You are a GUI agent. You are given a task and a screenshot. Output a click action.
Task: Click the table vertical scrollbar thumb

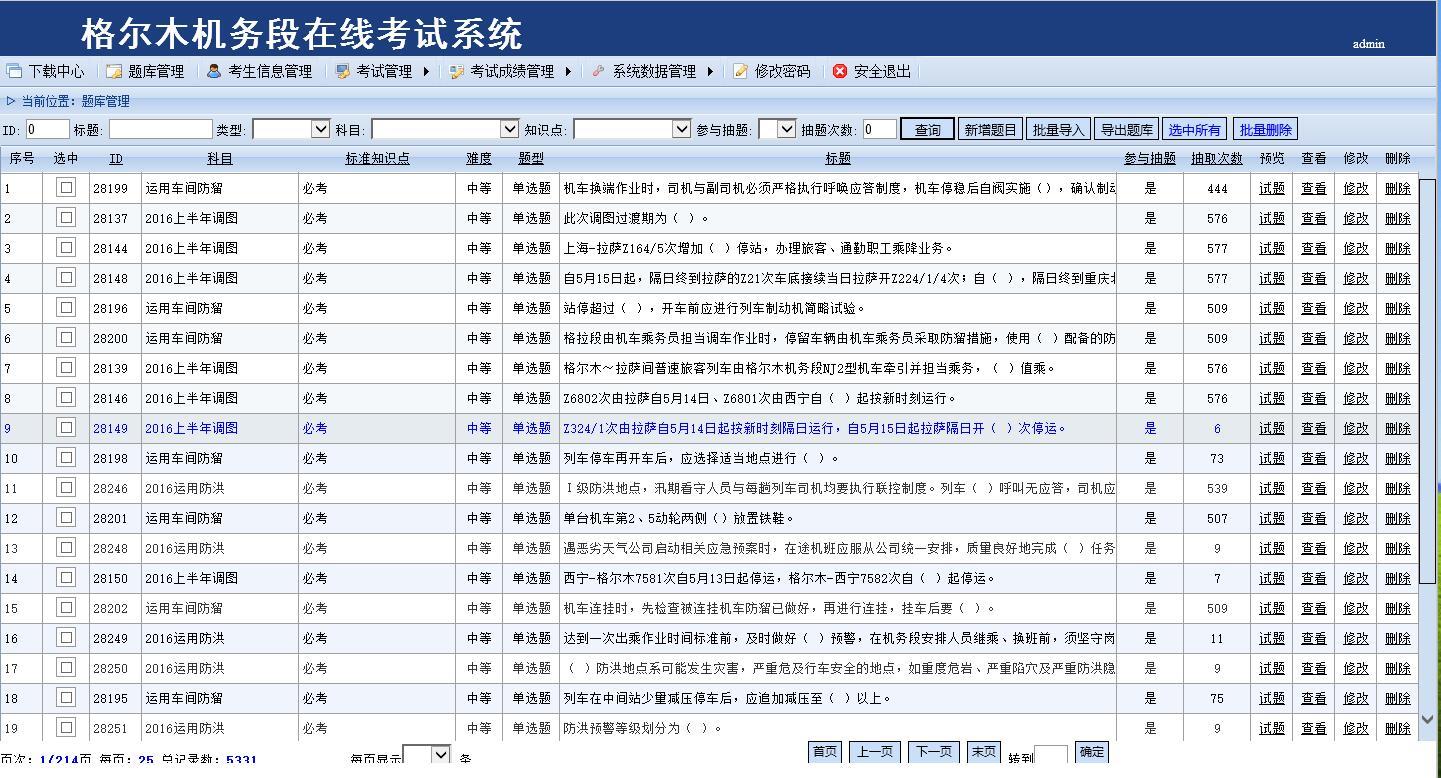click(x=1428, y=382)
